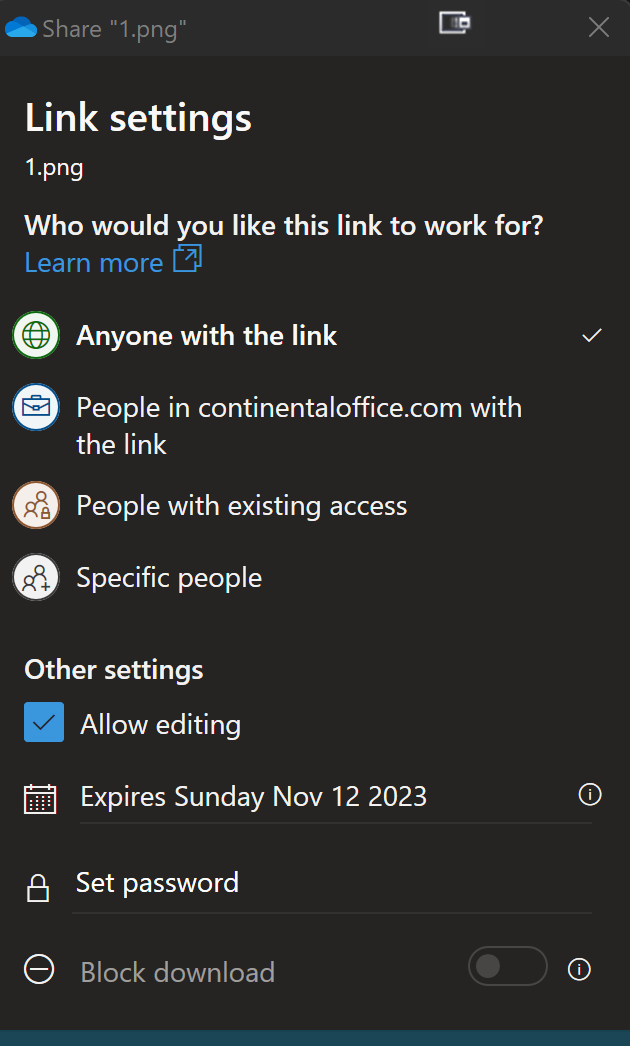The width and height of the screenshot is (630, 1046).
Task: Choose People in continentaloffice.com with the link
Action: pos(298,425)
